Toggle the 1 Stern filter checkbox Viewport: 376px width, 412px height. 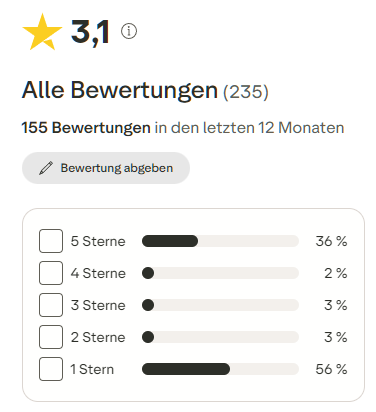tap(51, 369)
